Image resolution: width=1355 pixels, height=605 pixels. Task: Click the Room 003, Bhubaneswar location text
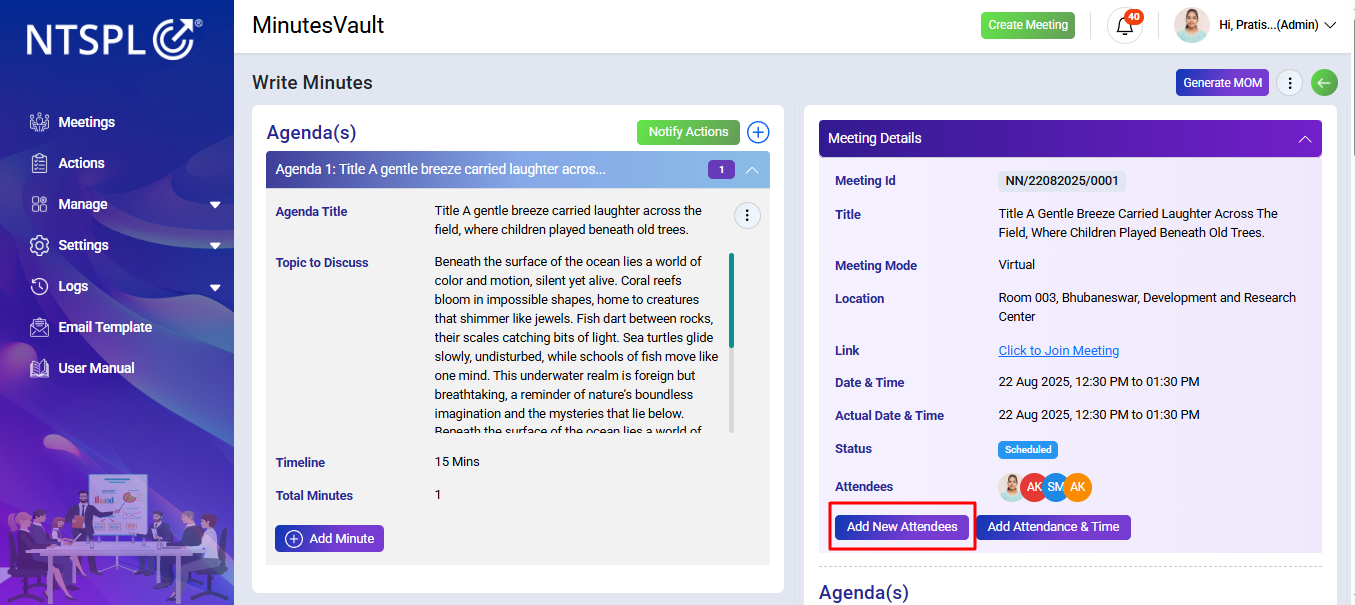(x=1147, y=307)
